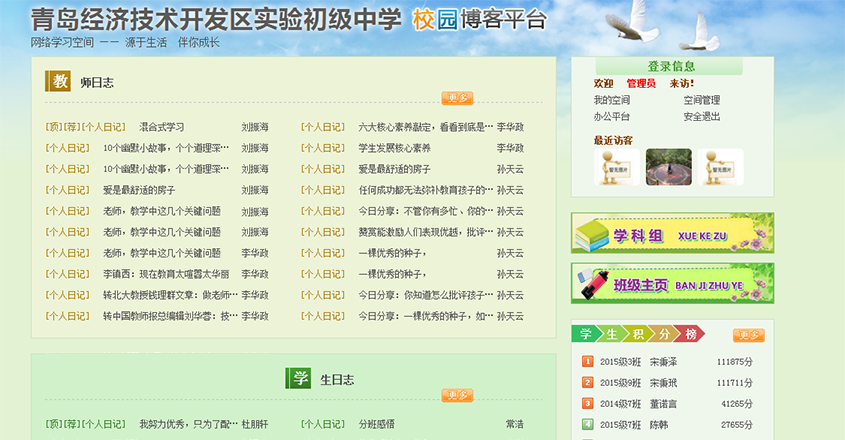
Task: Click the score 41265分
Action: click(737, 404)
